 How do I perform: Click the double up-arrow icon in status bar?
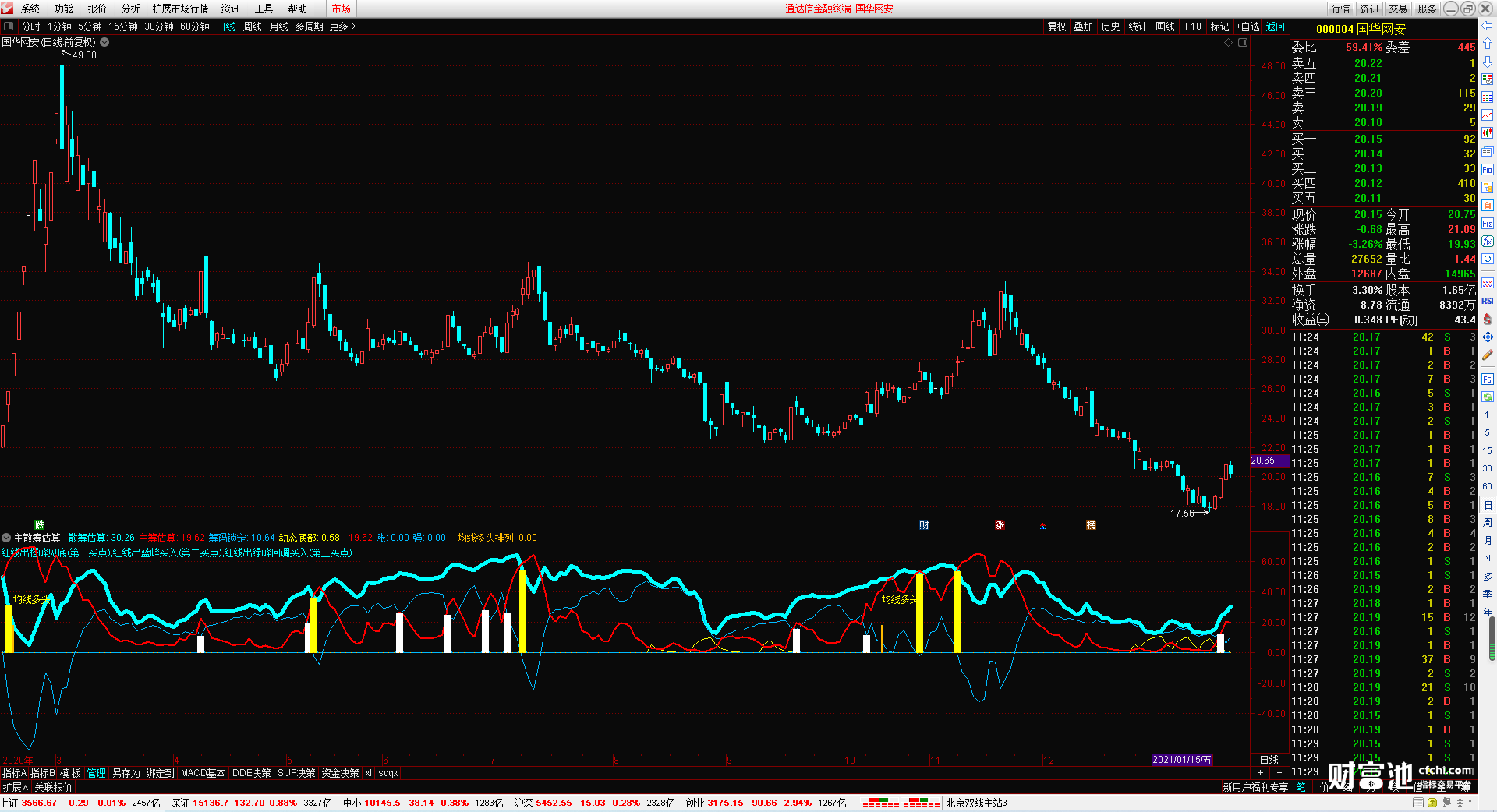coord(1460,803)
